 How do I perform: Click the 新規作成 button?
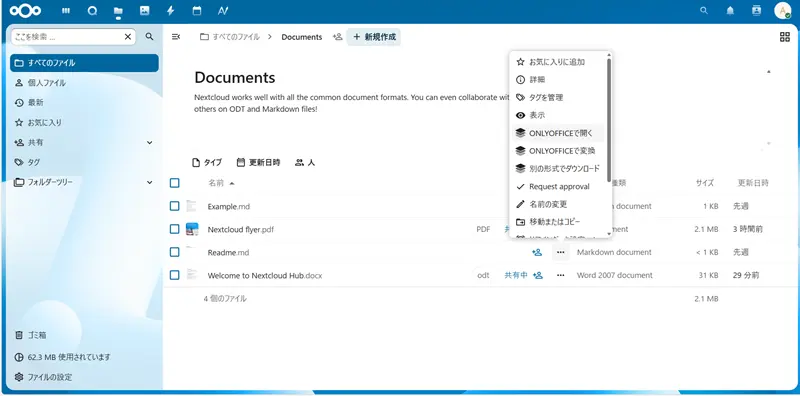click(x=374, y=37)
